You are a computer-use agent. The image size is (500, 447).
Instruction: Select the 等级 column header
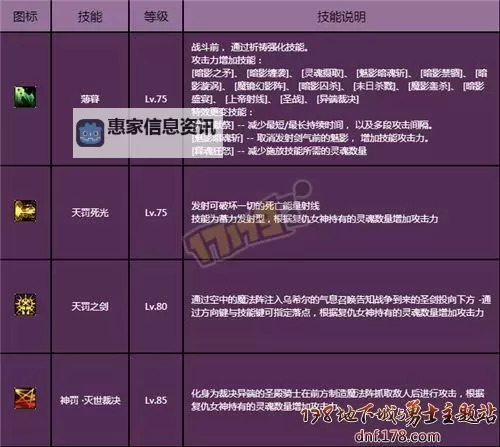tap(156, 16)
